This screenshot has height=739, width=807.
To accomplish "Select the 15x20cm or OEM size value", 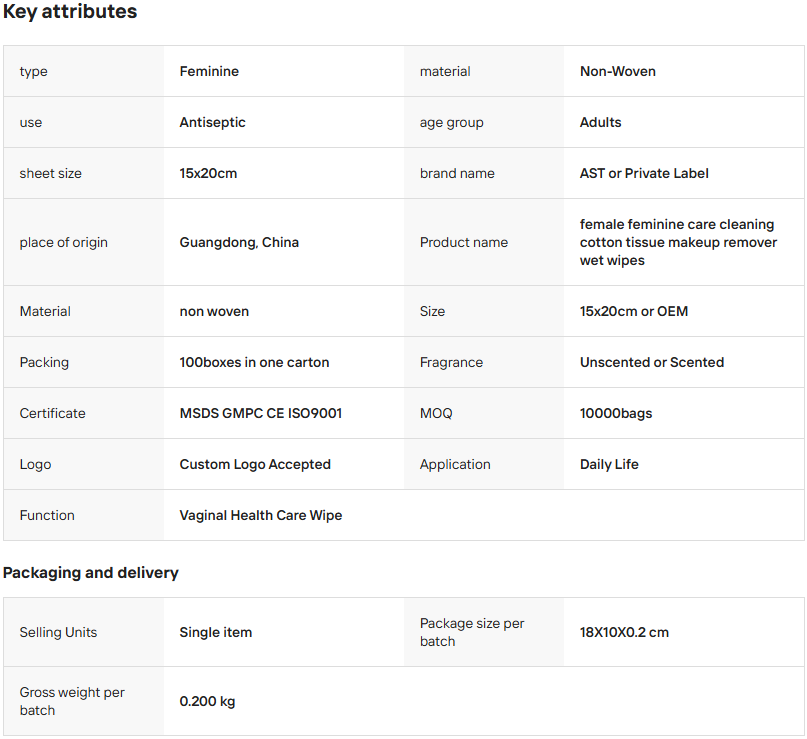I will tap(634, 311).
